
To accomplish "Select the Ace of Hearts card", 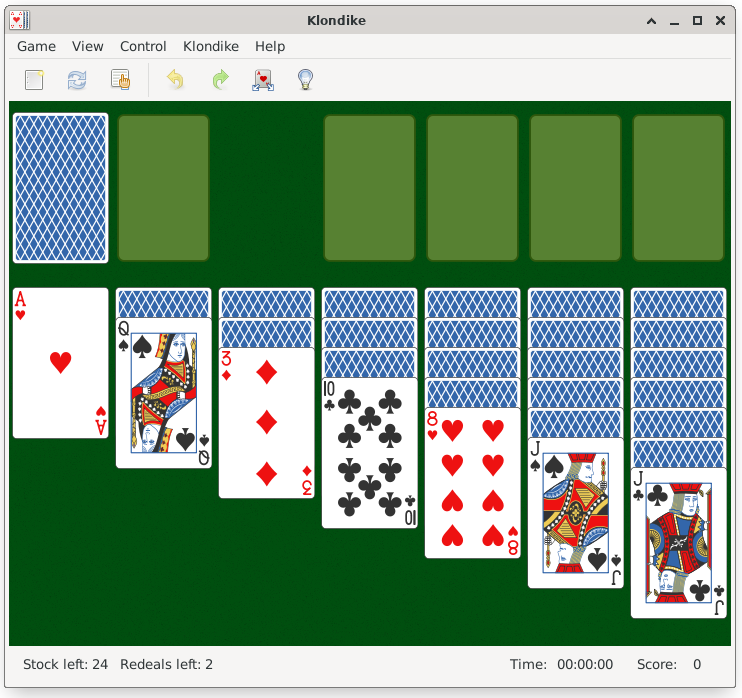I will [60, 363].
